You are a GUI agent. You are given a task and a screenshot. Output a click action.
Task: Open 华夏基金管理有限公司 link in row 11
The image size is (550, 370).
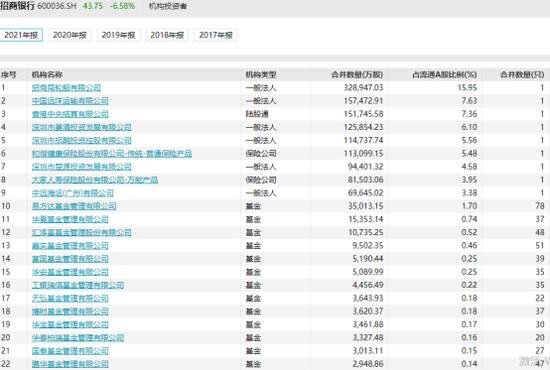tap(70, 219)
